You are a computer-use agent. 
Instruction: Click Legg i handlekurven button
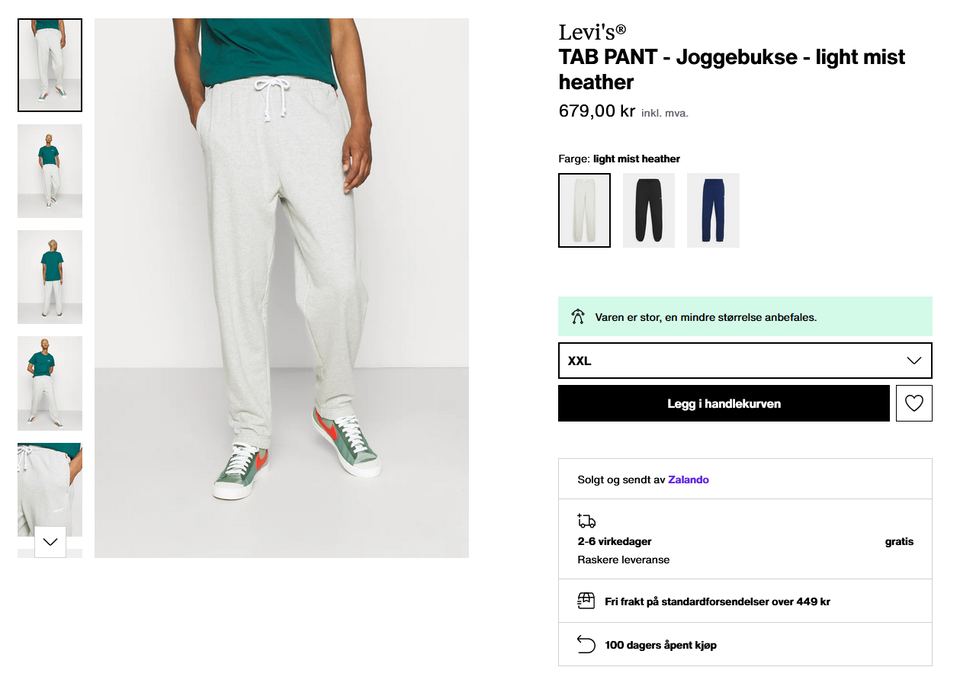pos(724,404)
